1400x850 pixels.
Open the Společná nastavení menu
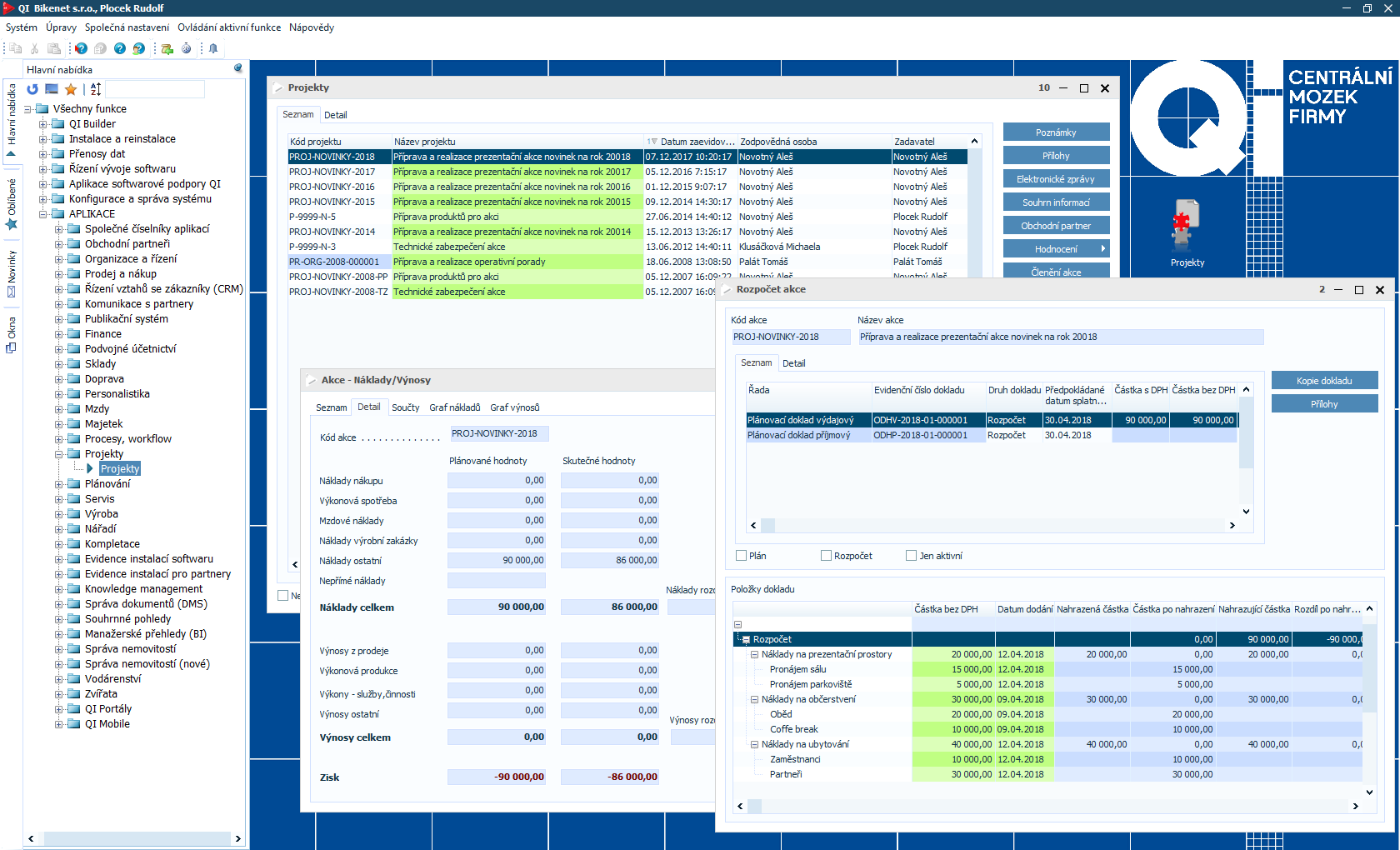127,27
